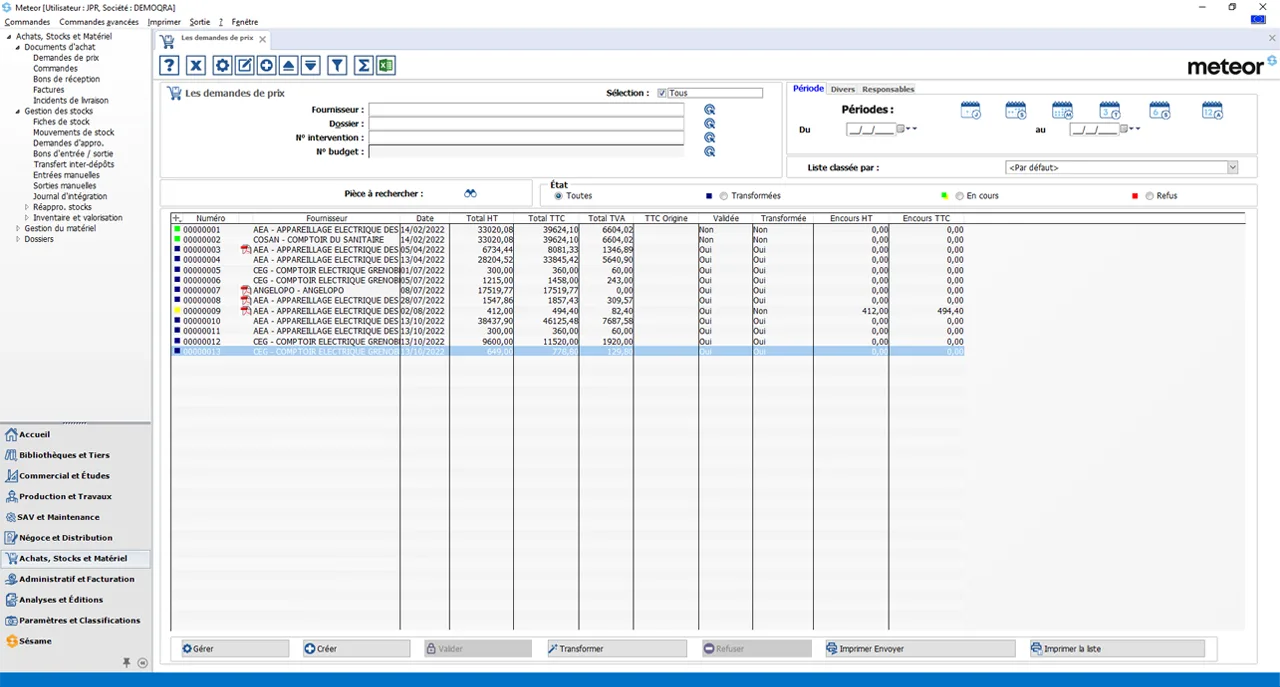Click the lookup icon beside Fournisseur field
Screen dimensions: 1280x687
[709, 110]
